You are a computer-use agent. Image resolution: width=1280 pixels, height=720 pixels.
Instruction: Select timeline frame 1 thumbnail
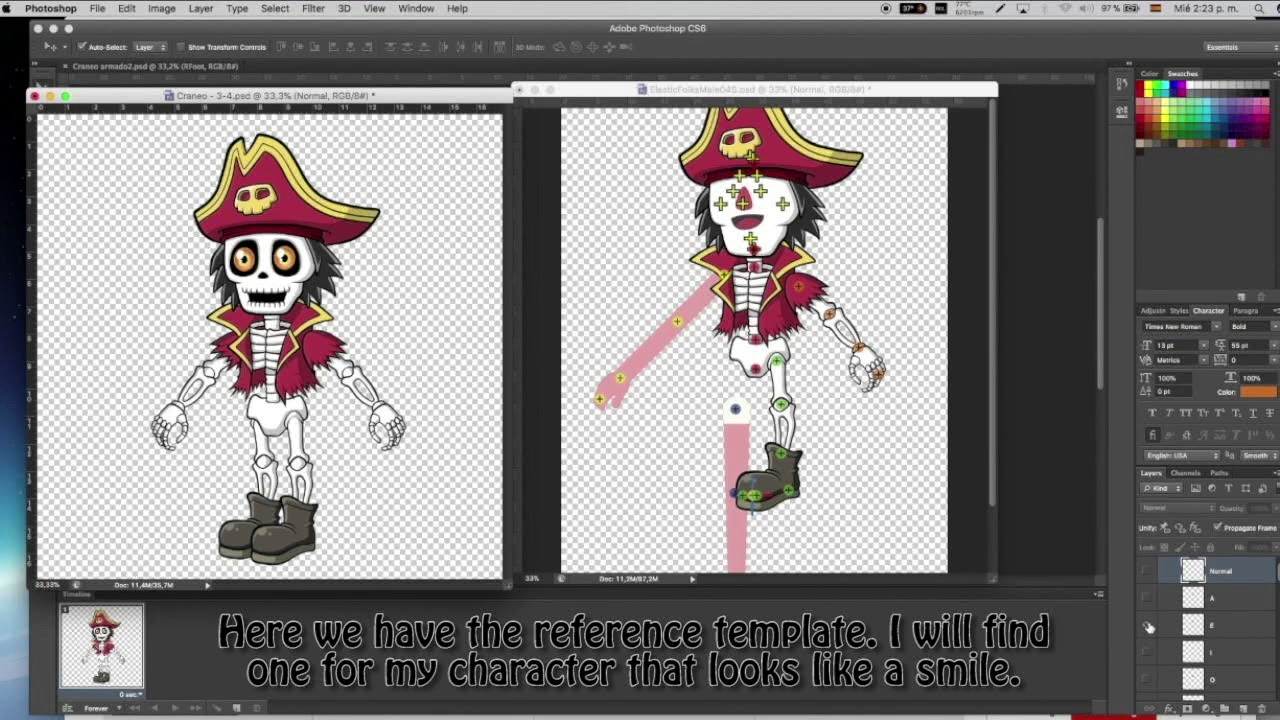[x=102, y=646]
